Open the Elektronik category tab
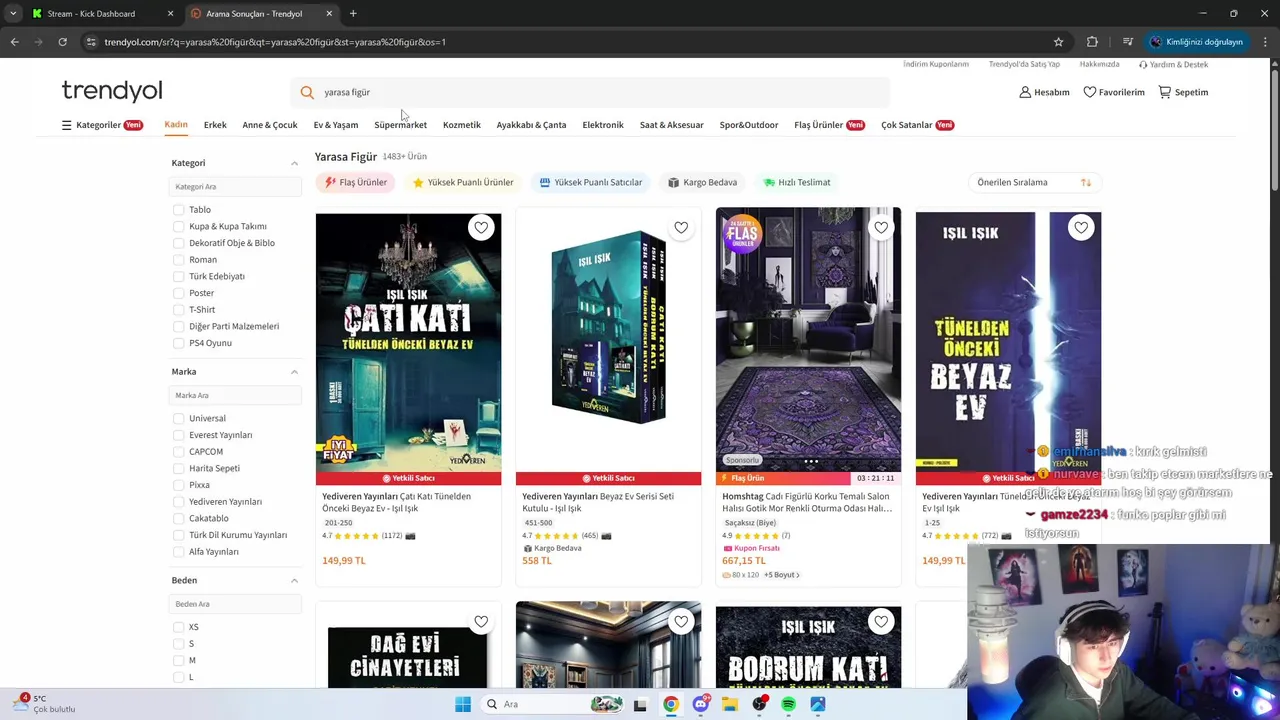Image resolution: width=1280 pixels, height=720 pixels. click(603, 125)
